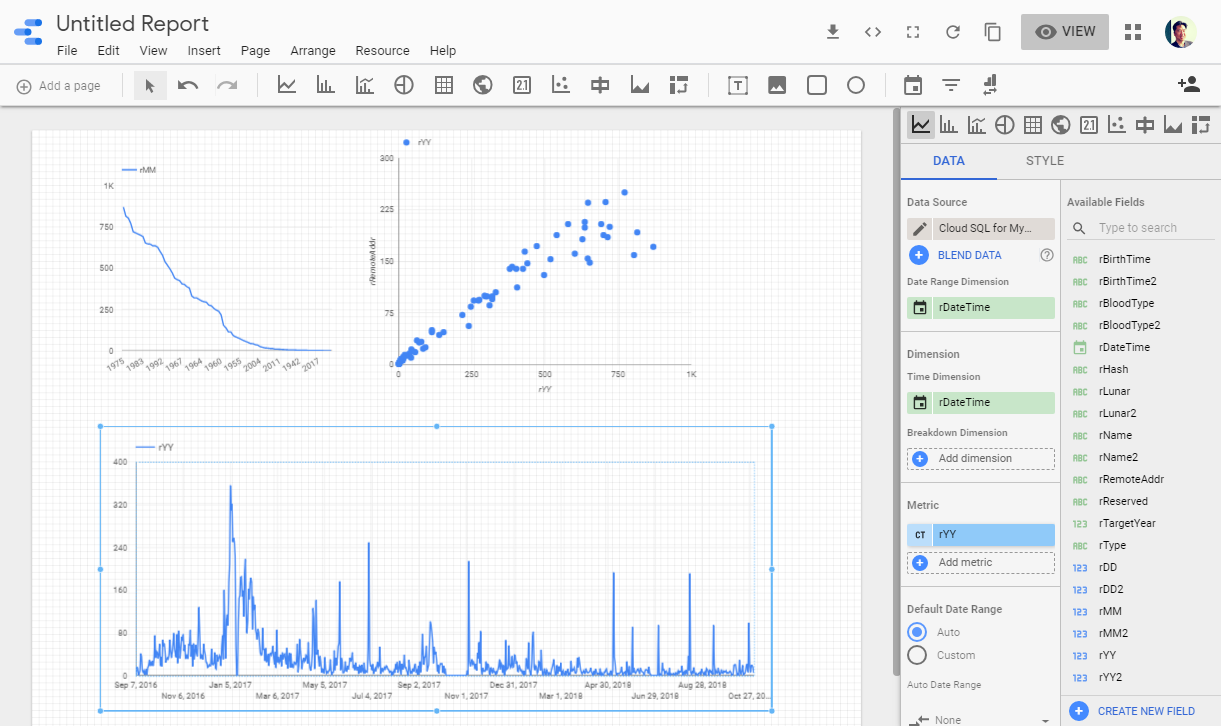
Task: Insert a bar chart from toolbar
Action: (x=326, y=86)
